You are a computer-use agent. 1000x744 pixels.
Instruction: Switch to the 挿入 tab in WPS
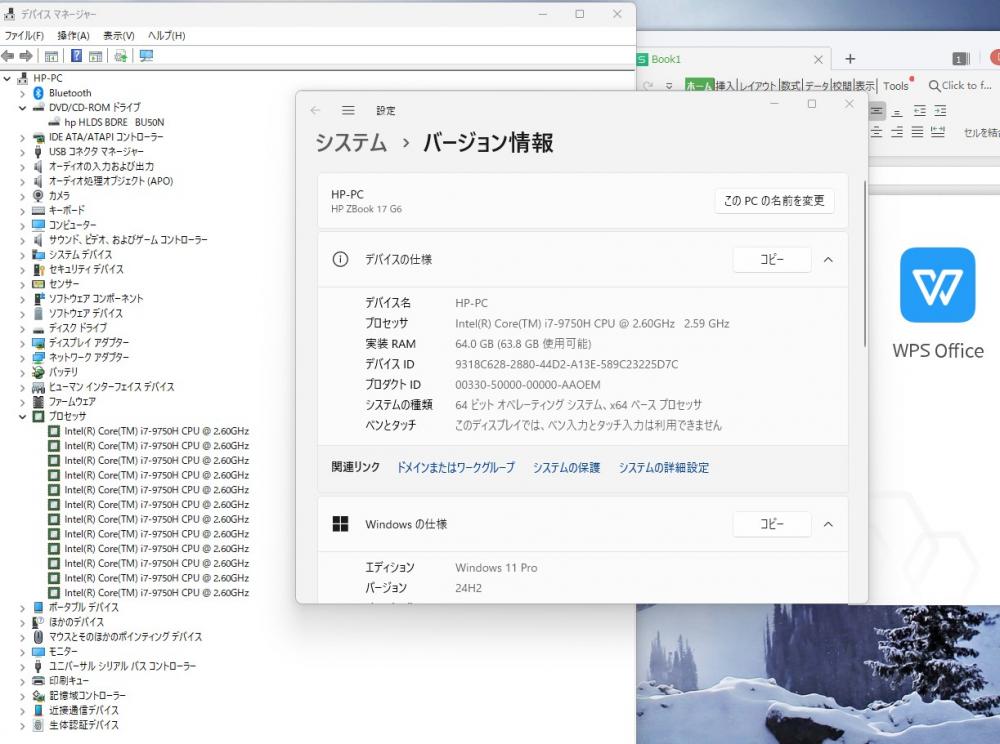click(724, 85)
